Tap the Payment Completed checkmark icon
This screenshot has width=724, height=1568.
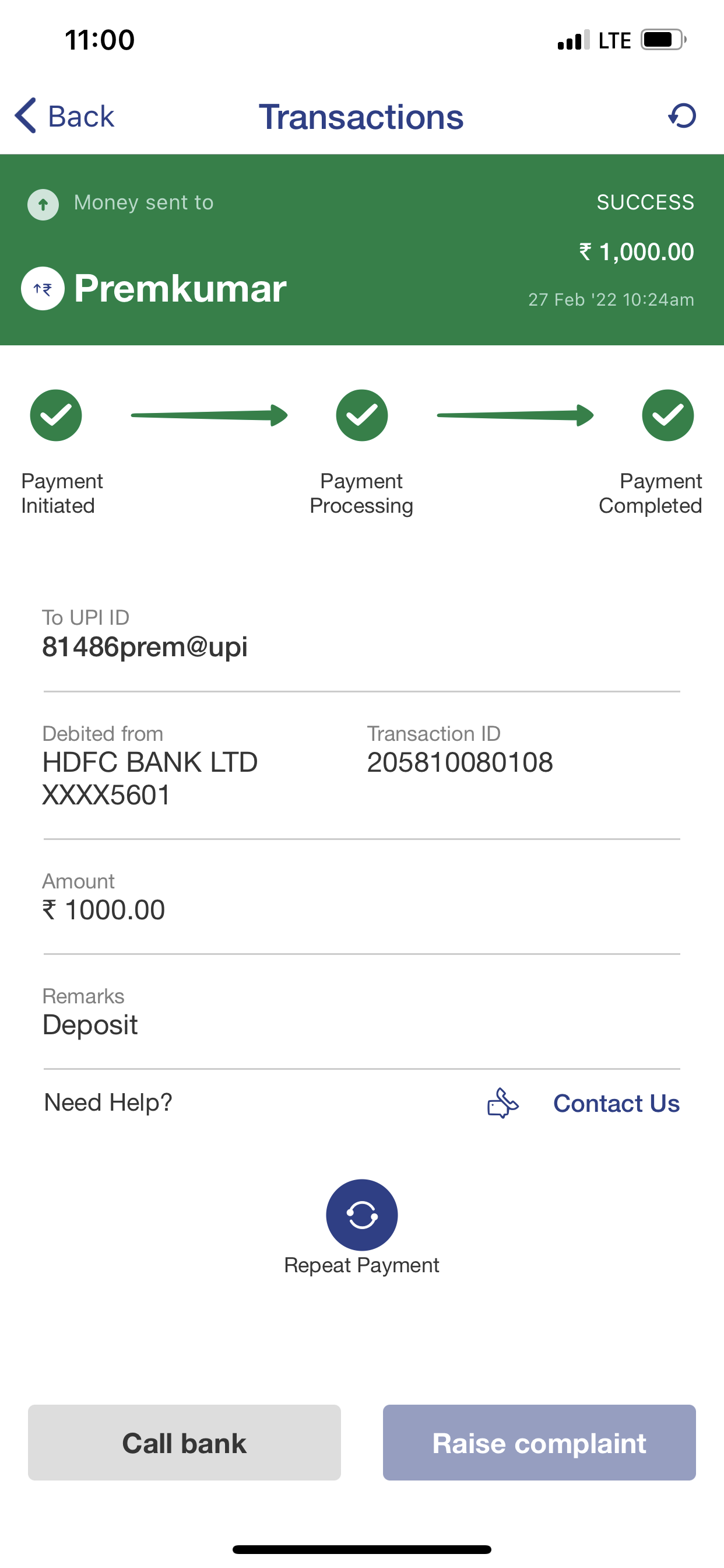(x=667, y=415)
